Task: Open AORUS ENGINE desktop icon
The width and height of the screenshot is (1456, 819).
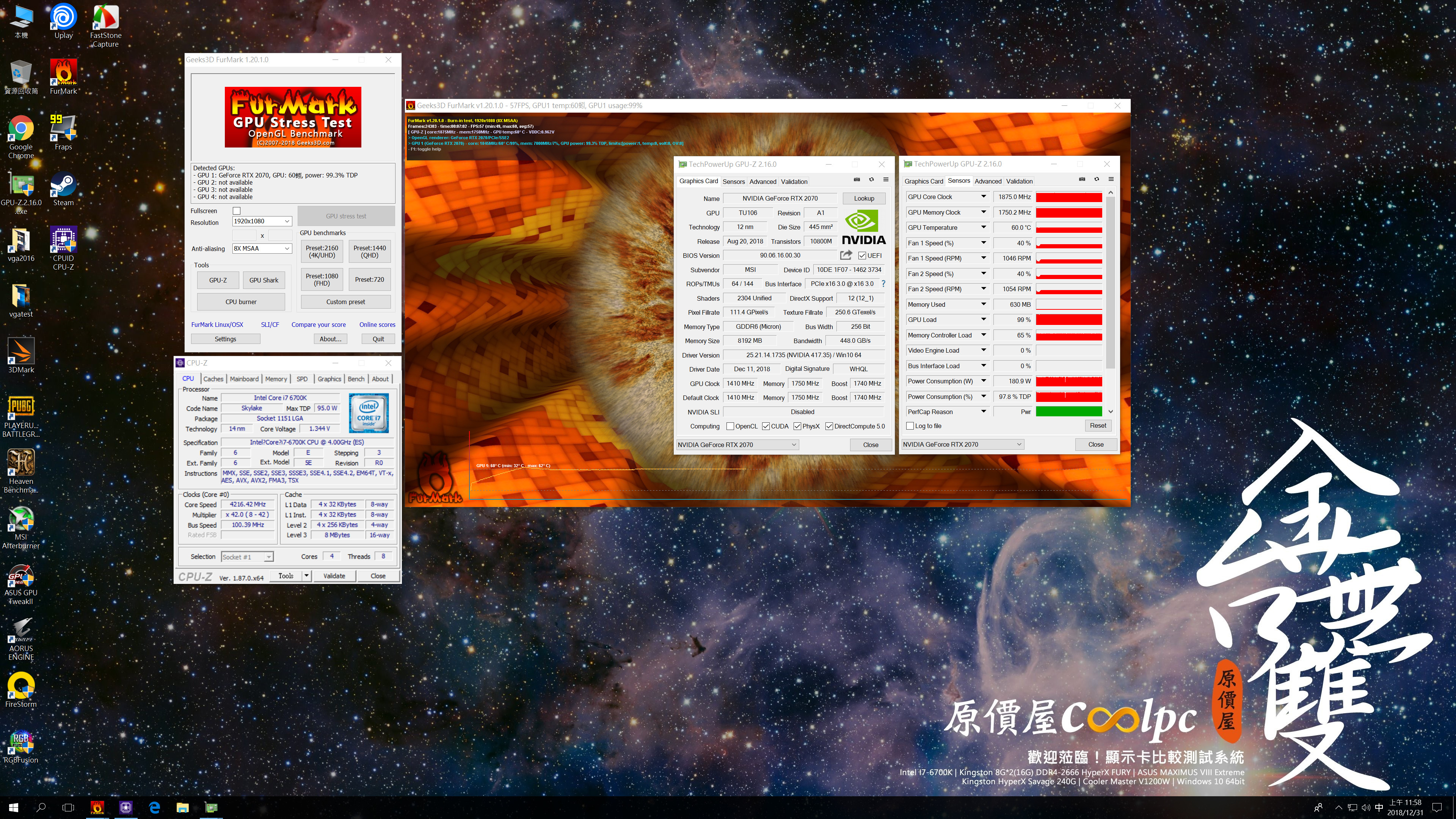Action: [x=21, y=639]
